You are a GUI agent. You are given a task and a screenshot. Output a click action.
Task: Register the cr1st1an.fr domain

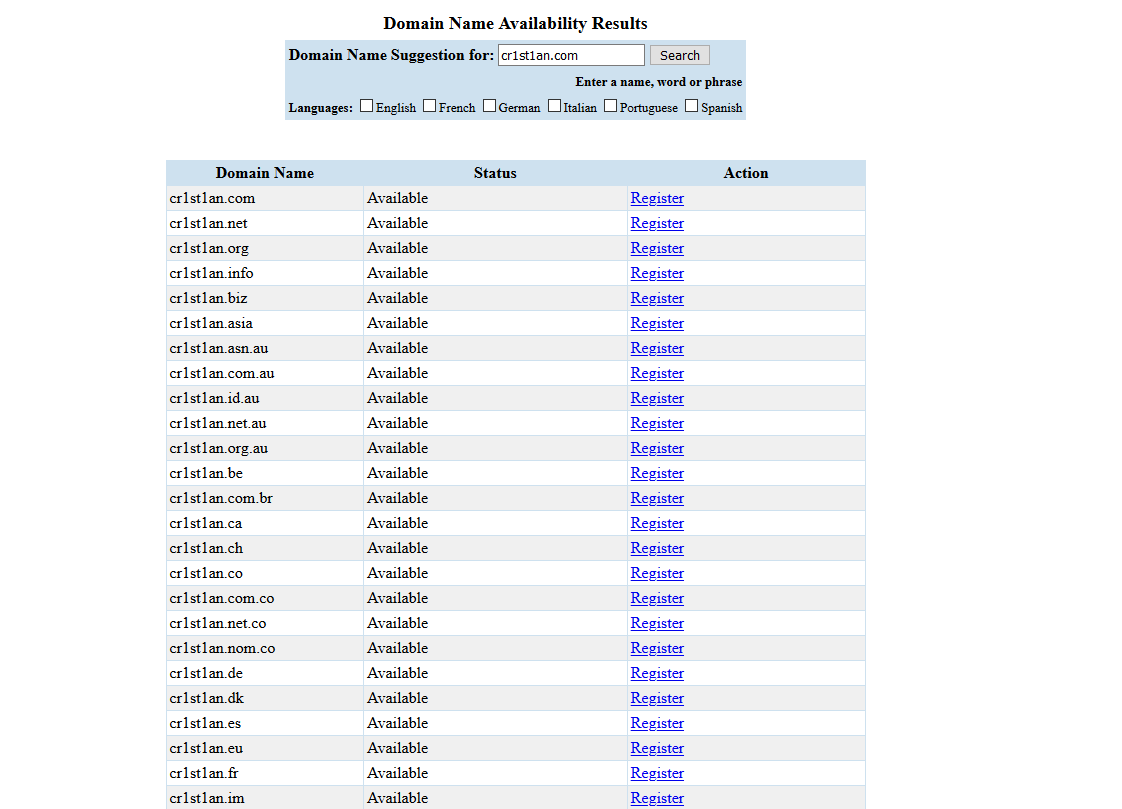(657, 774)
